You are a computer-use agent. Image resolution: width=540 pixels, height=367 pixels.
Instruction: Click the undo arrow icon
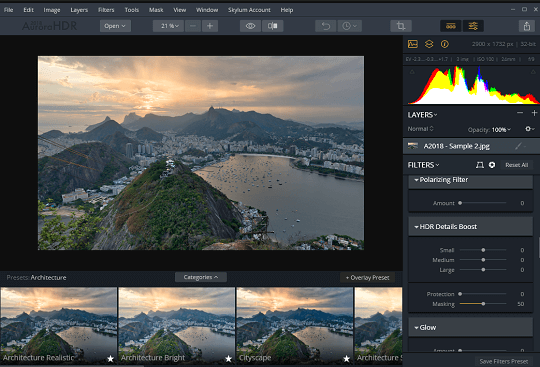(x=326, y=26)
